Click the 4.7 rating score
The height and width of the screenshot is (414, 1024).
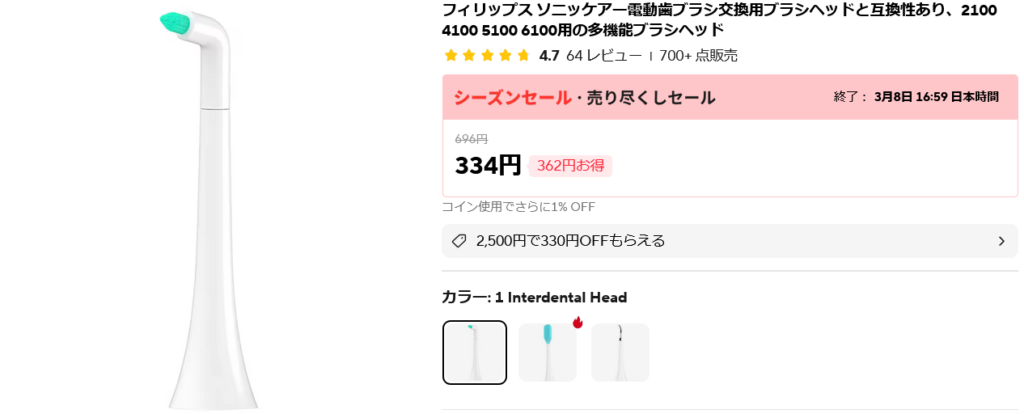pyautogui.click(x=549, y=56)
